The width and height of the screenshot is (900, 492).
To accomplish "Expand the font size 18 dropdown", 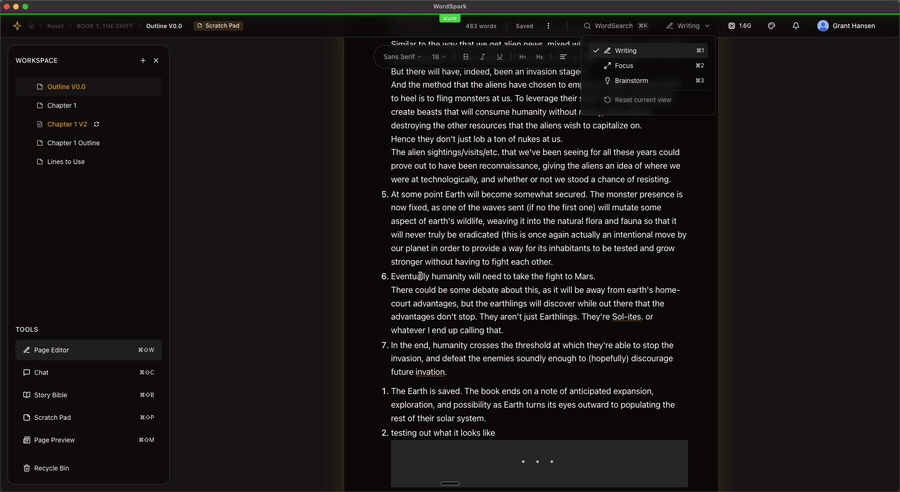I will tap(439, 57).
